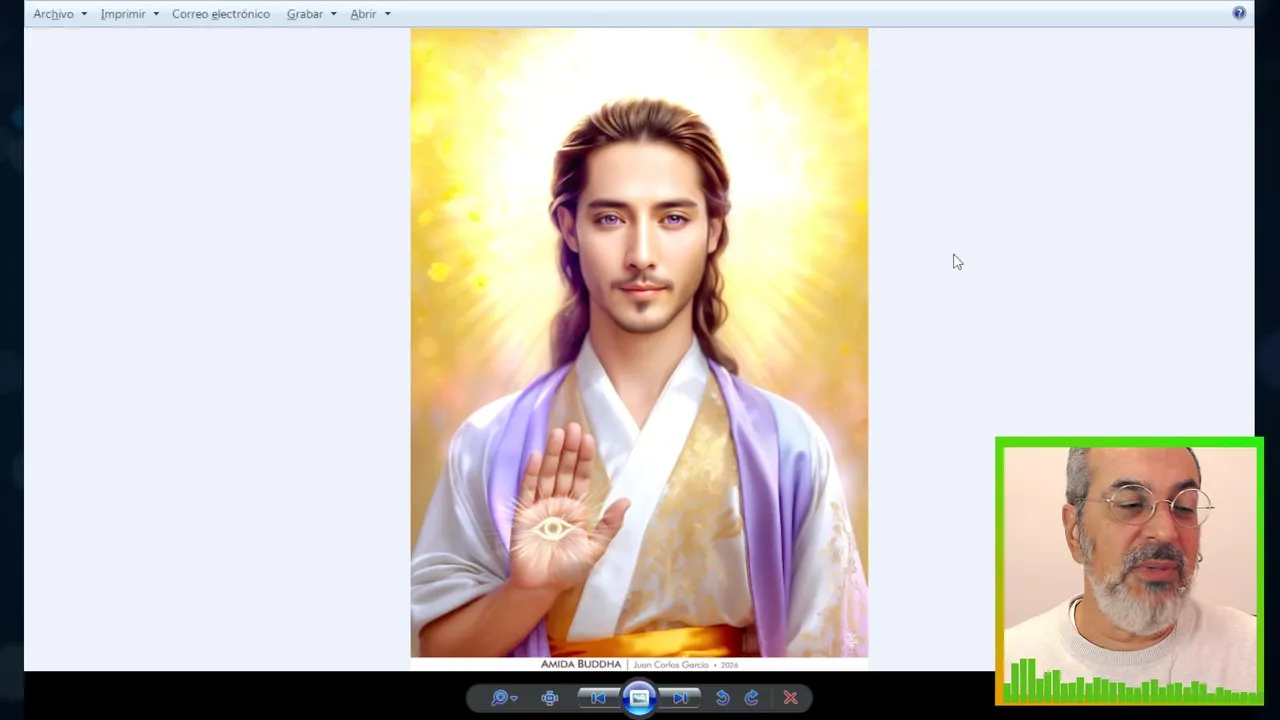Click the Juan Carlos García credit text

pyautogui.click(x=671, y=664)
